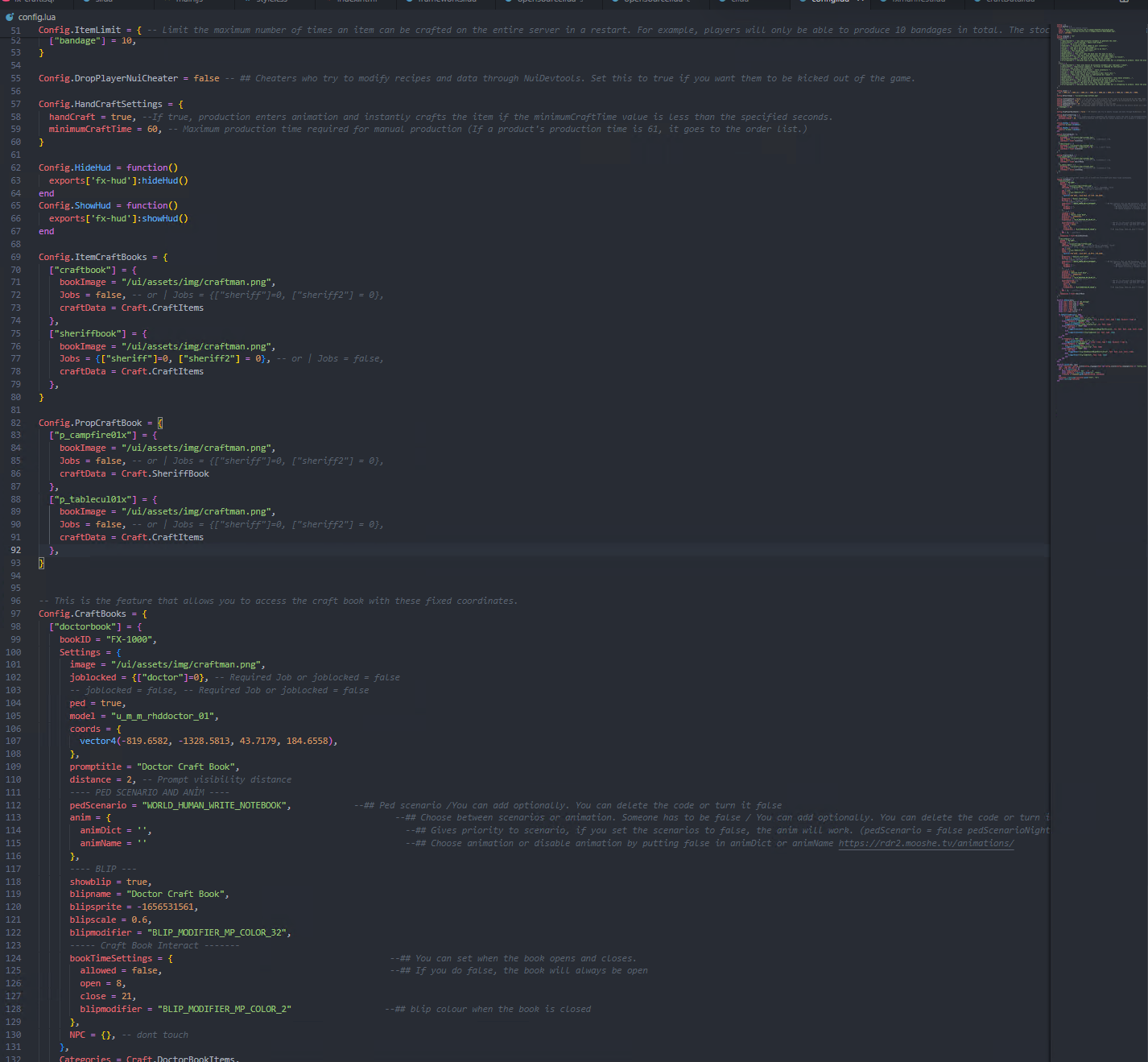Viewport: 1148px width, 1062px height.
Task: Select the index.html tab
Action: click(356, 2)
